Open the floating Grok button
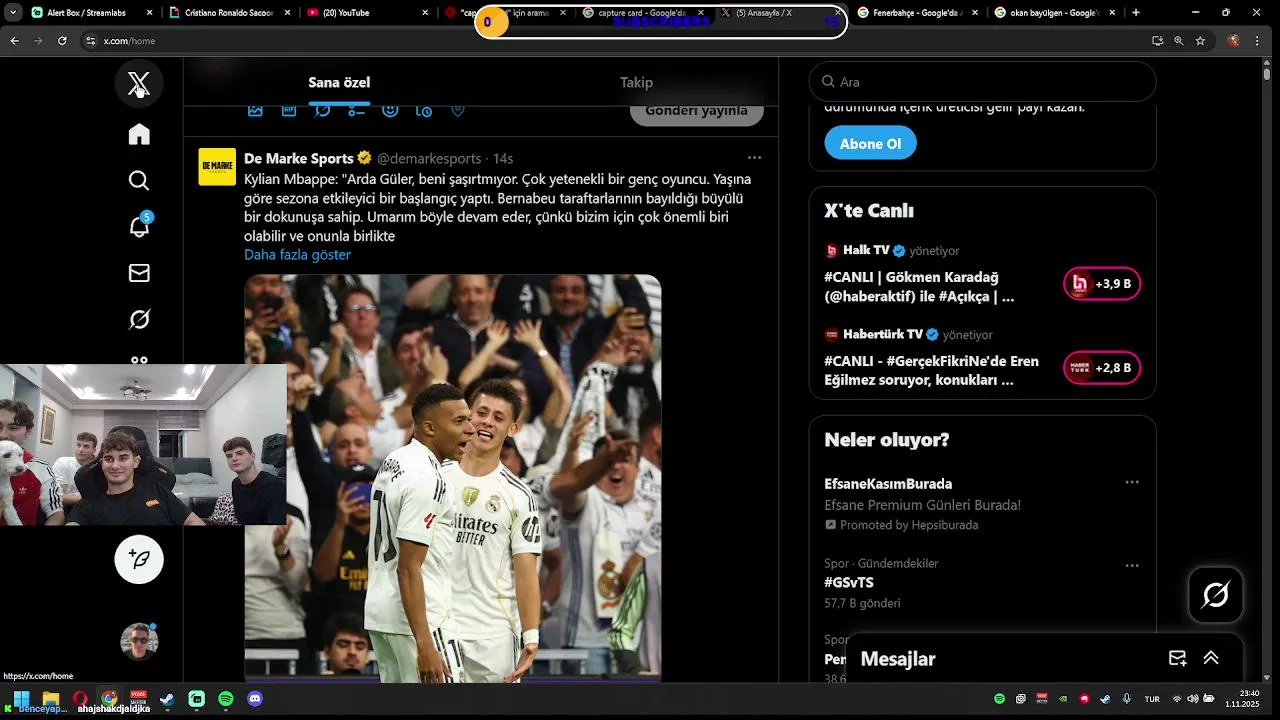This screenshot has width=1280, height=720. [x=1215, y=596]
